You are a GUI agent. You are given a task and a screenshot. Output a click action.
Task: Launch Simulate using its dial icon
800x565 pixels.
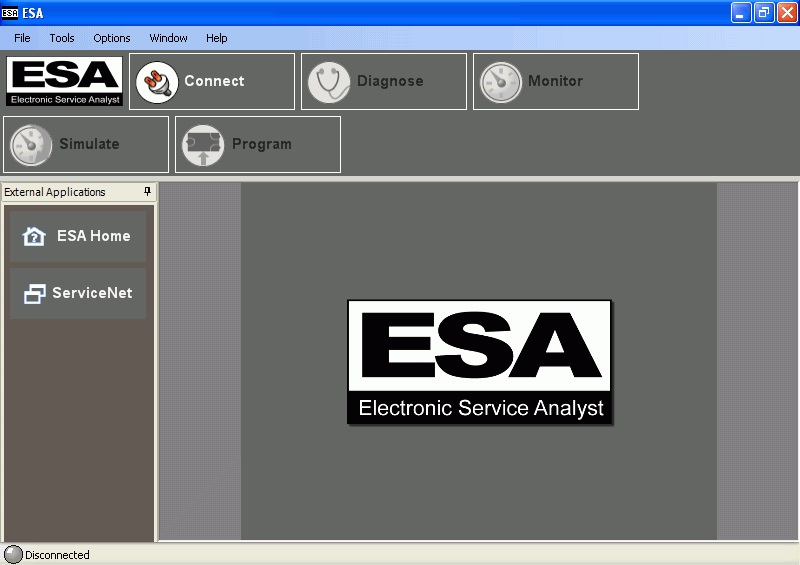coord(31,145)
